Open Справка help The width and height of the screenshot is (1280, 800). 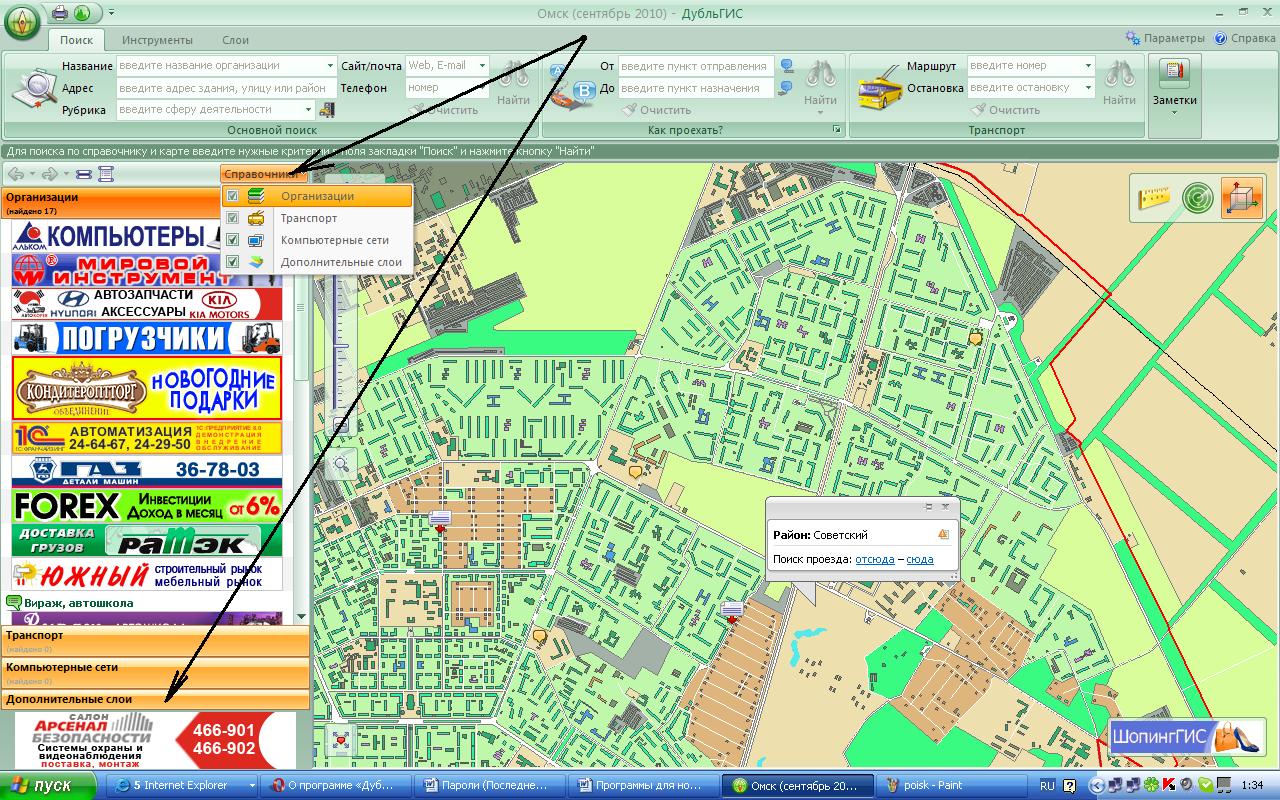[1245, 39]
